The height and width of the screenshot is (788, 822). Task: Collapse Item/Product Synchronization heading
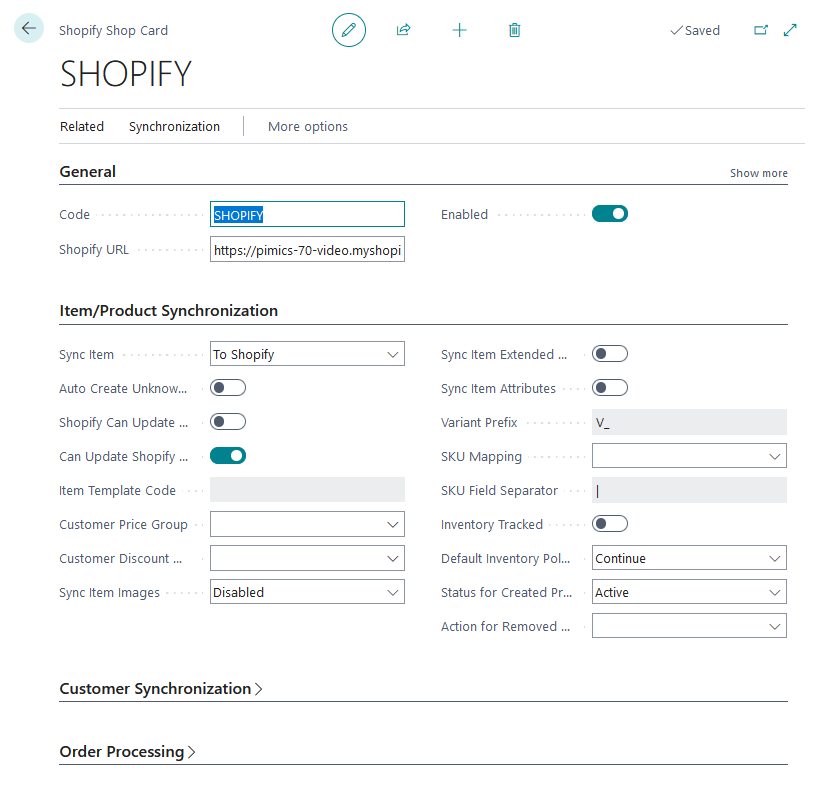click(x=168, y=310)
